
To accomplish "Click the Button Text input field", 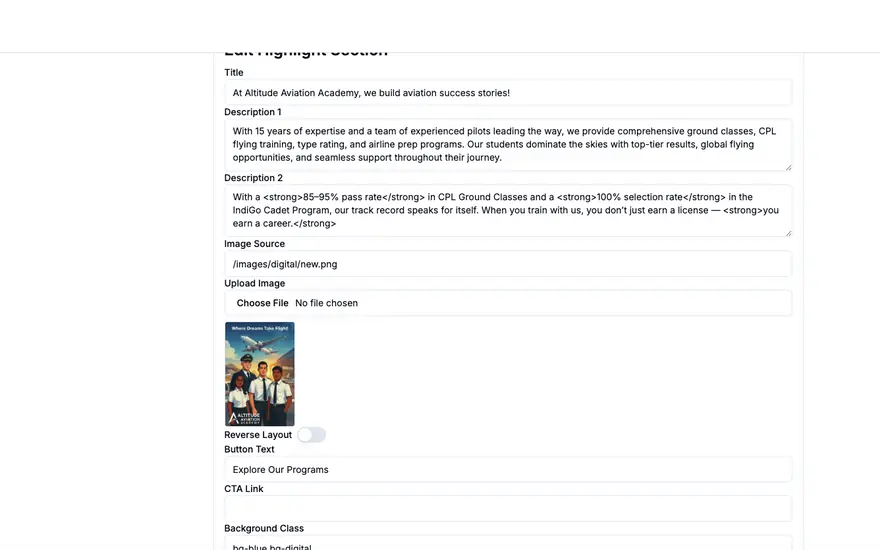I will tap(508, 470).
